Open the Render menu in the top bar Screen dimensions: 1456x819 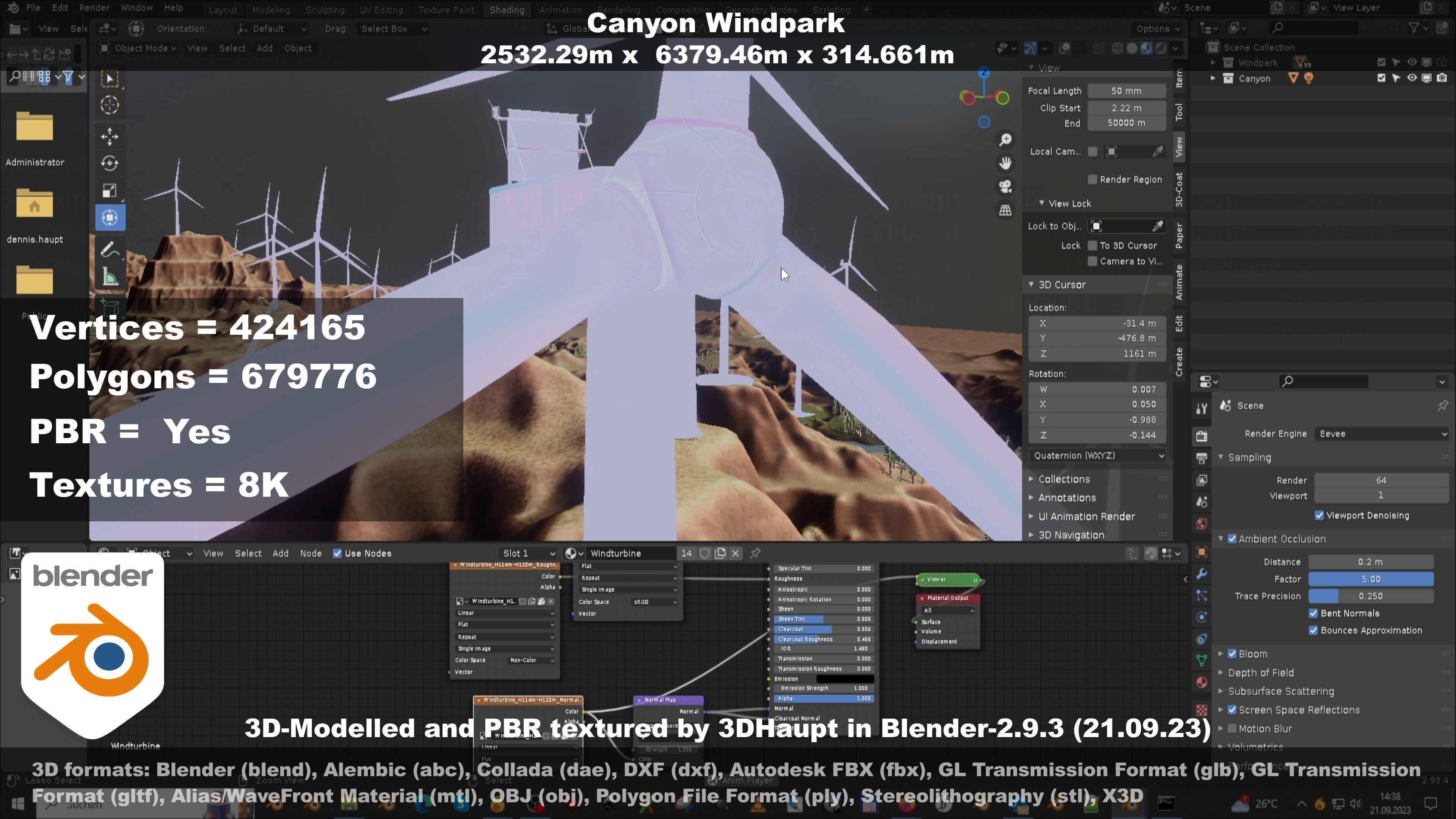94,8
